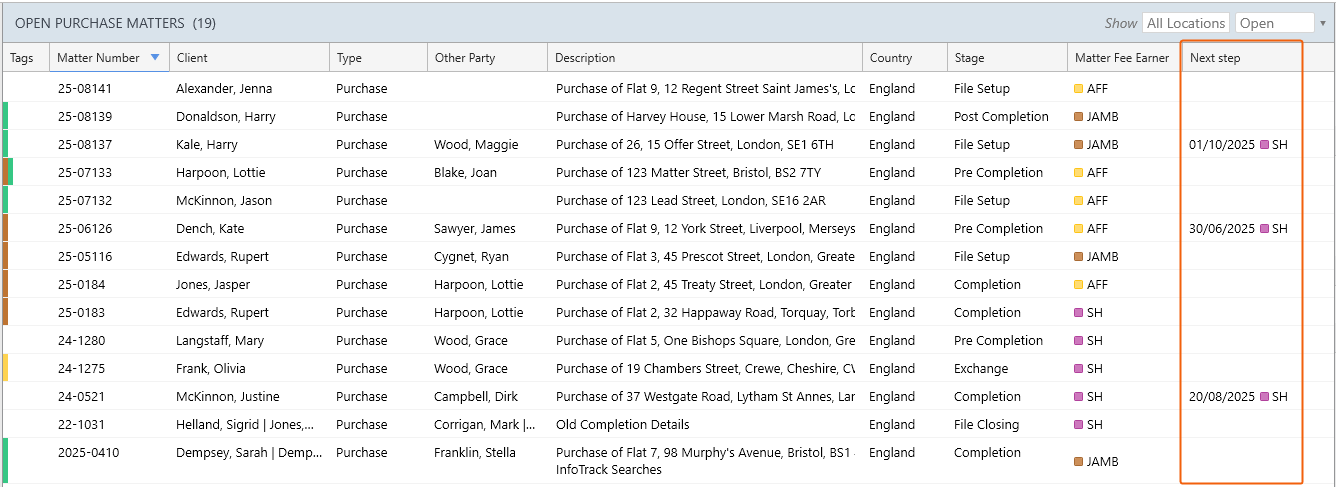Screen dimensions: 1336x487
Task: Click the green tag bar on row 25-08139
Action: click(5, 117)
